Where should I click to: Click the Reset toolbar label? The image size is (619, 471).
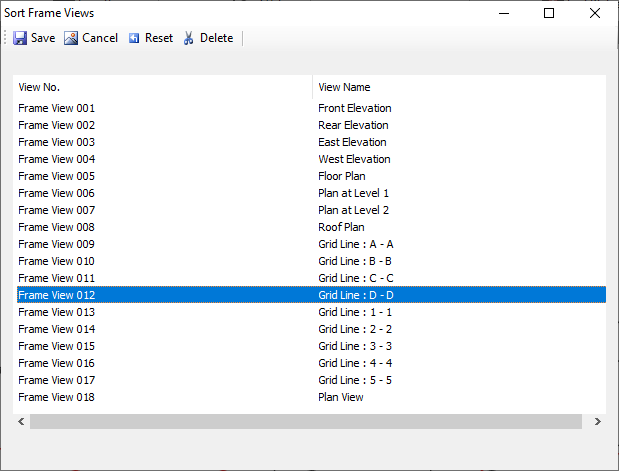pos(159,38)
